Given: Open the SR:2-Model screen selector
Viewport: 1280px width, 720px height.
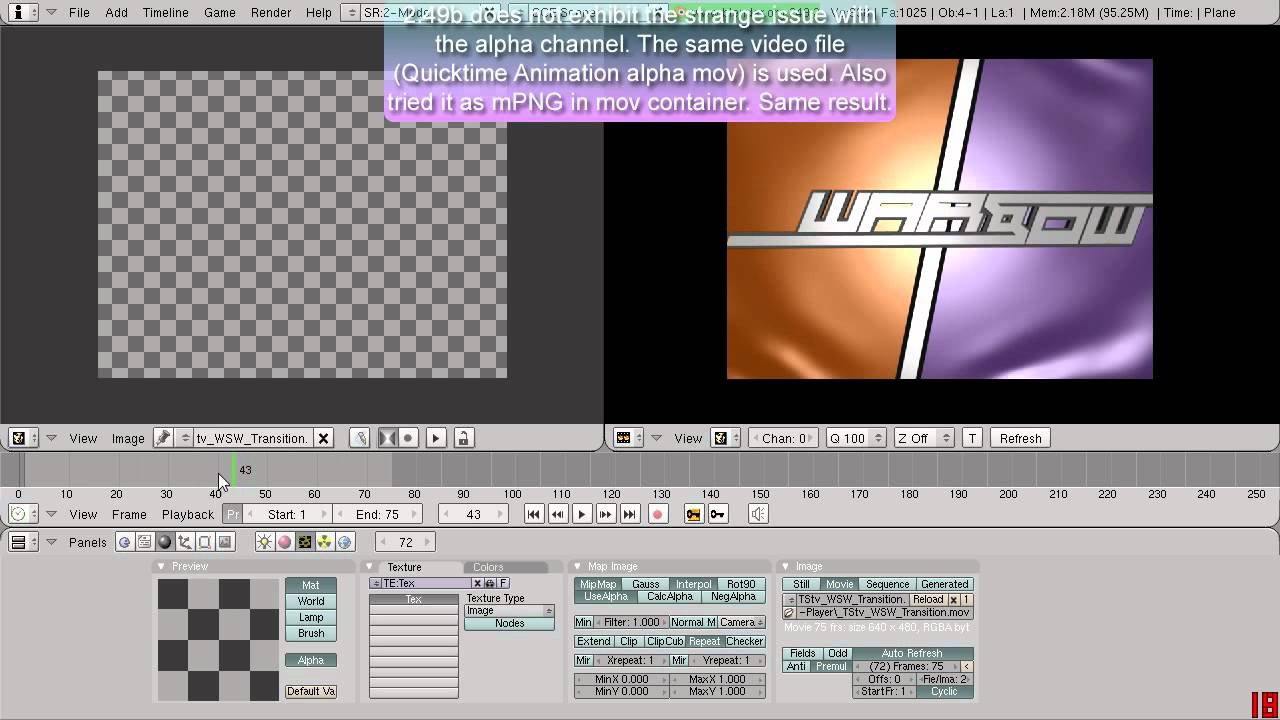Looking at the screenshot, I should point(349,13).
